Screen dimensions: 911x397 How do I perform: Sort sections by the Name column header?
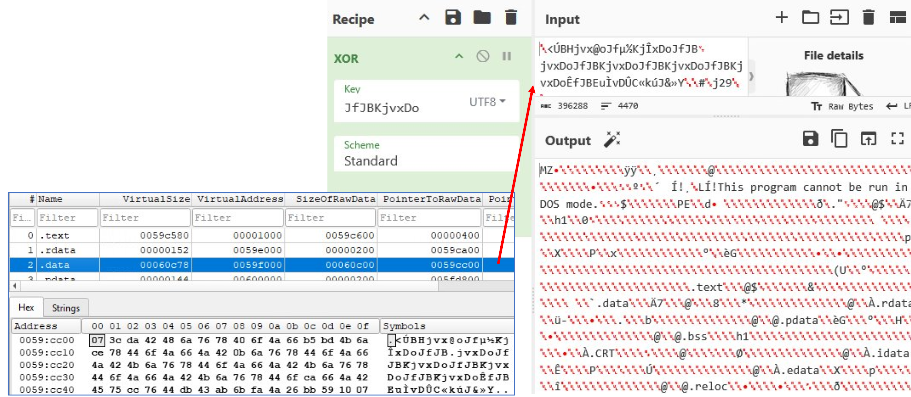pos(68,199)
